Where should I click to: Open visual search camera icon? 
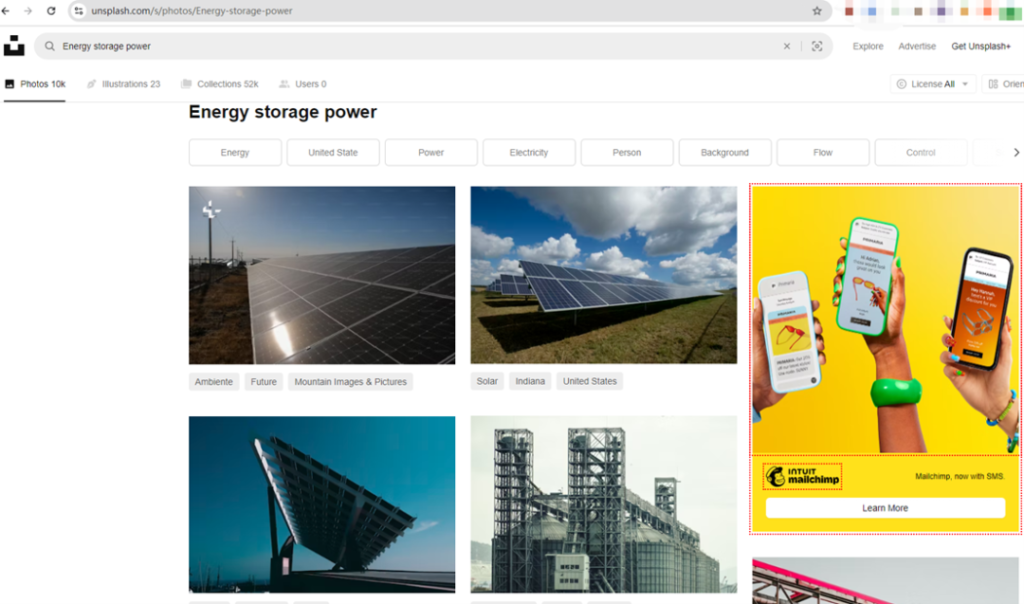click(817, 46)
